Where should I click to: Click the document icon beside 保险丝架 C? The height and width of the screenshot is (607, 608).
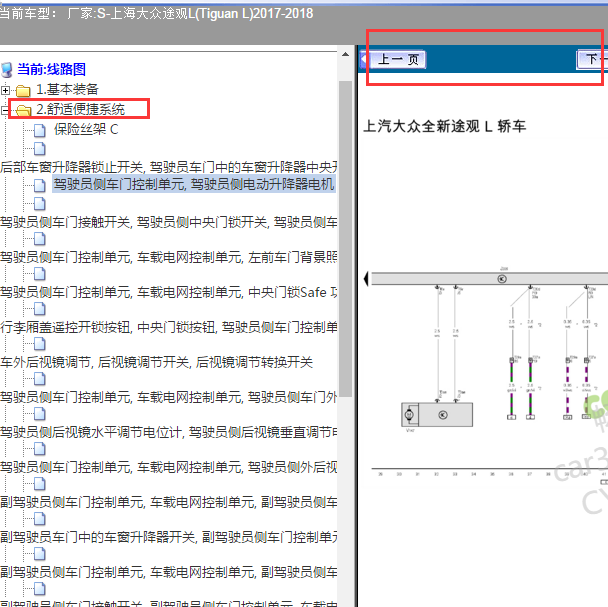click(x=40, y=131)
